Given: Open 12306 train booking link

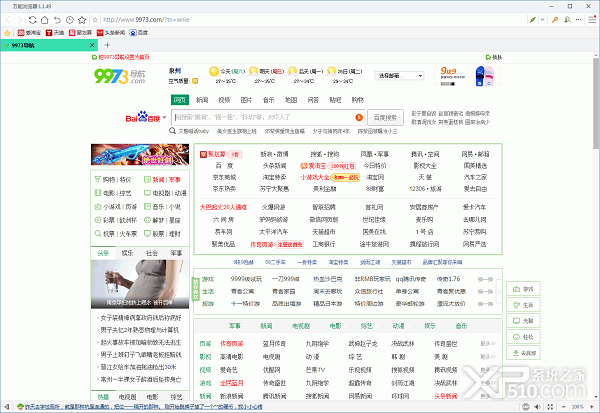Looking at the screenshot, I should pos(416,189).
